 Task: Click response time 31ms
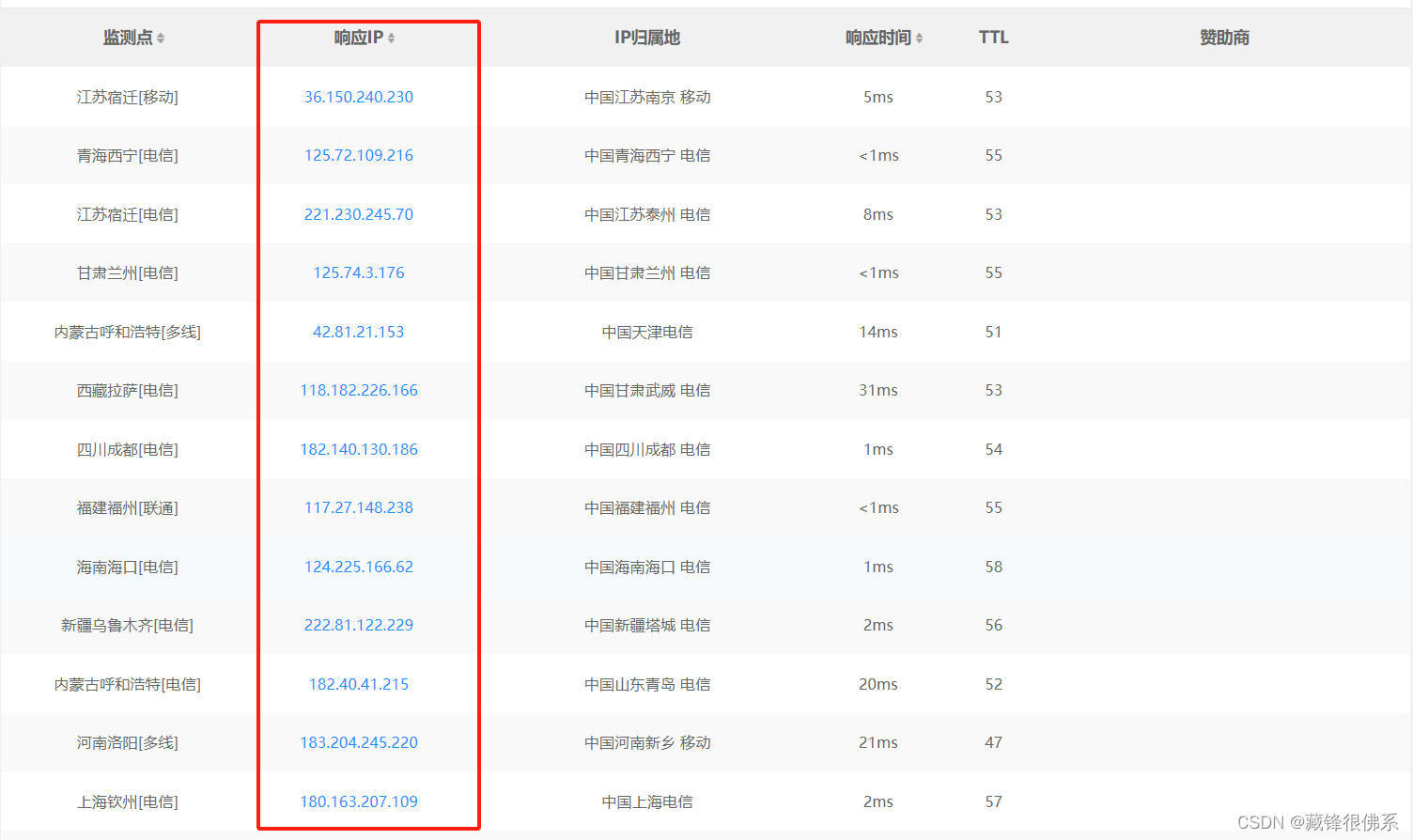878,390
